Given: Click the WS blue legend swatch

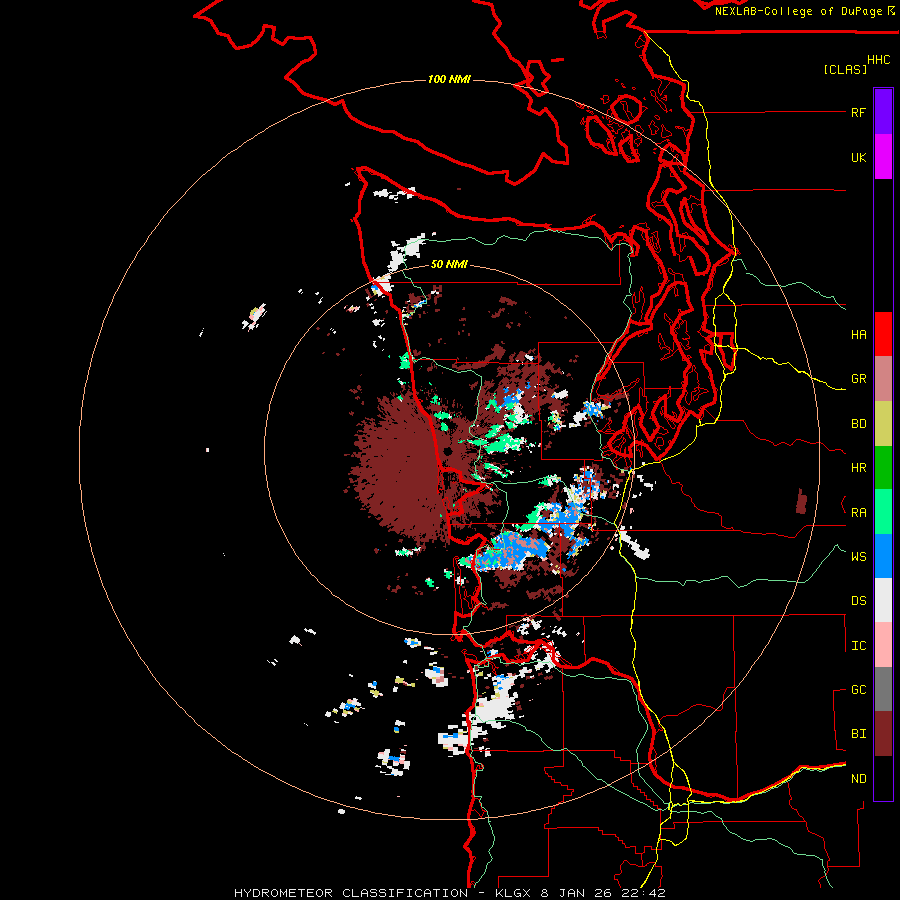Looking at the screenshot, I should (883, 556).
